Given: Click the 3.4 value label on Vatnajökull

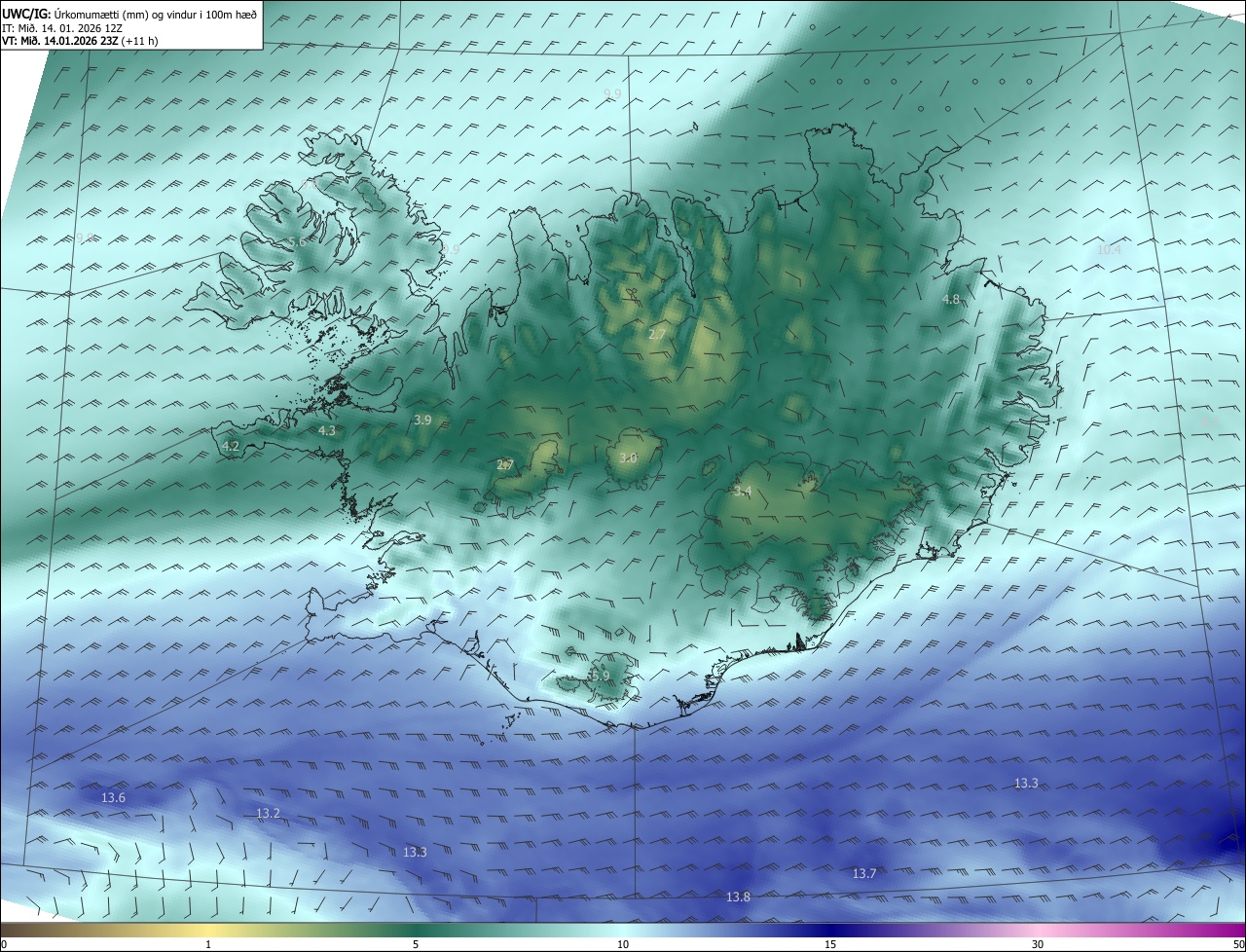Looking at the screenshot, I should 743,492.
